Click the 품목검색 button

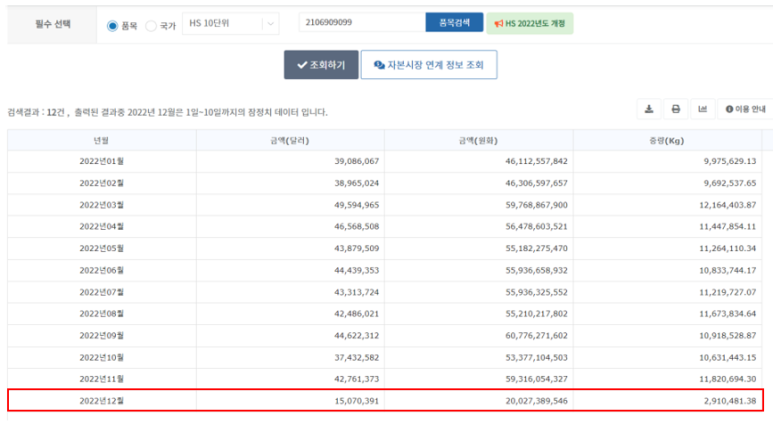454,22
